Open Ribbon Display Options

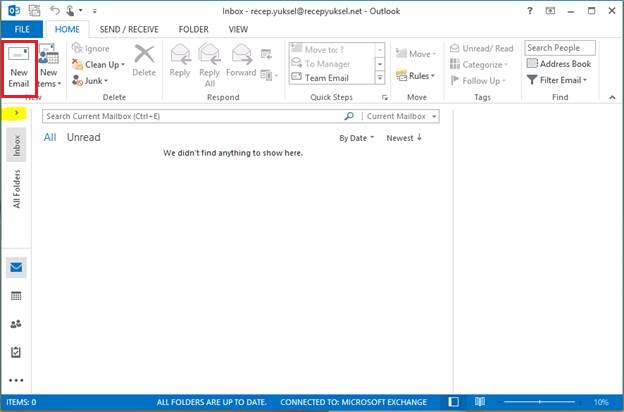550,11
